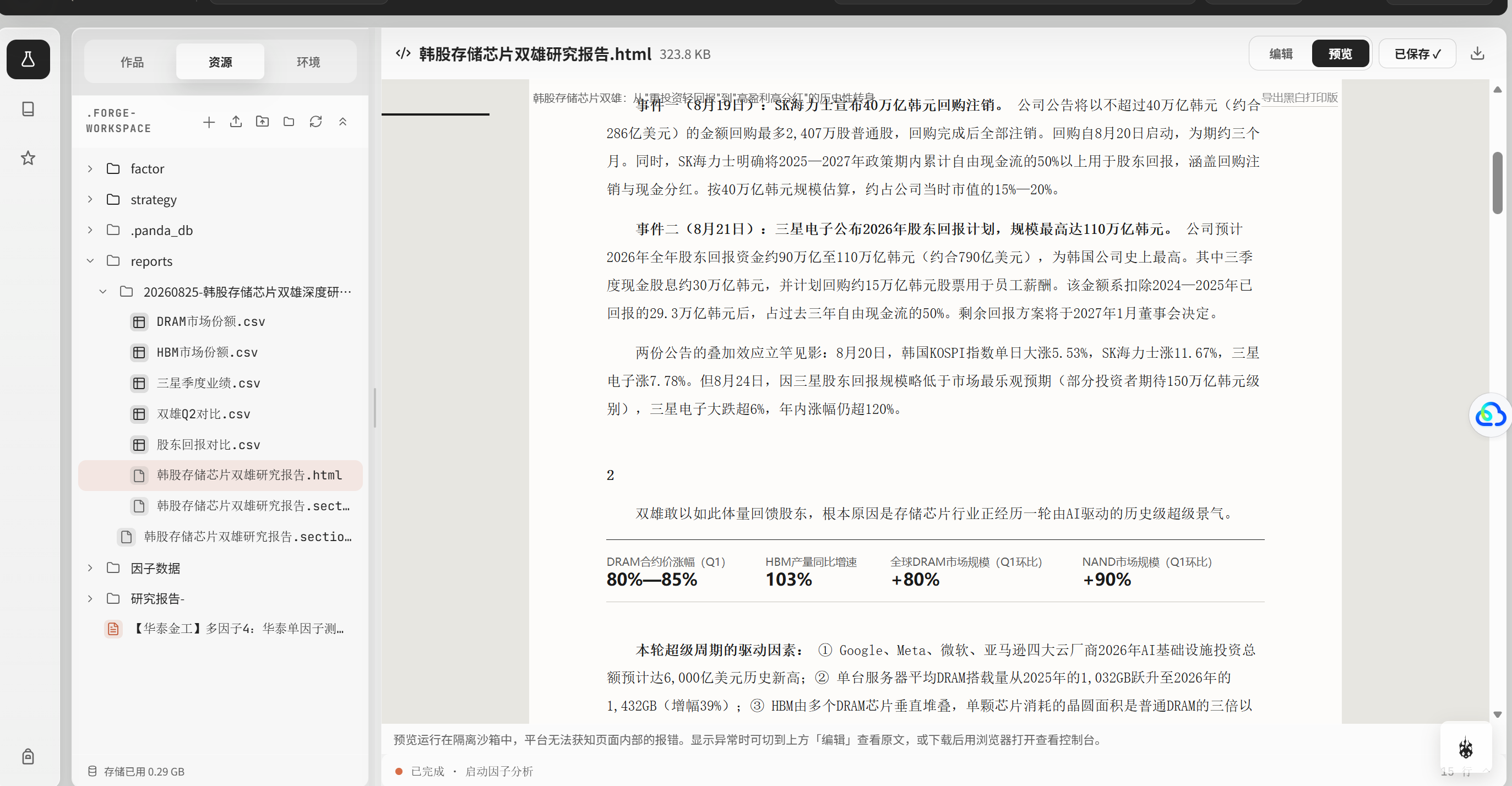Viewport: 1512px width, 786px height.
Task: Click 存储已用 0.29 GB text
Action: (144, 771)
